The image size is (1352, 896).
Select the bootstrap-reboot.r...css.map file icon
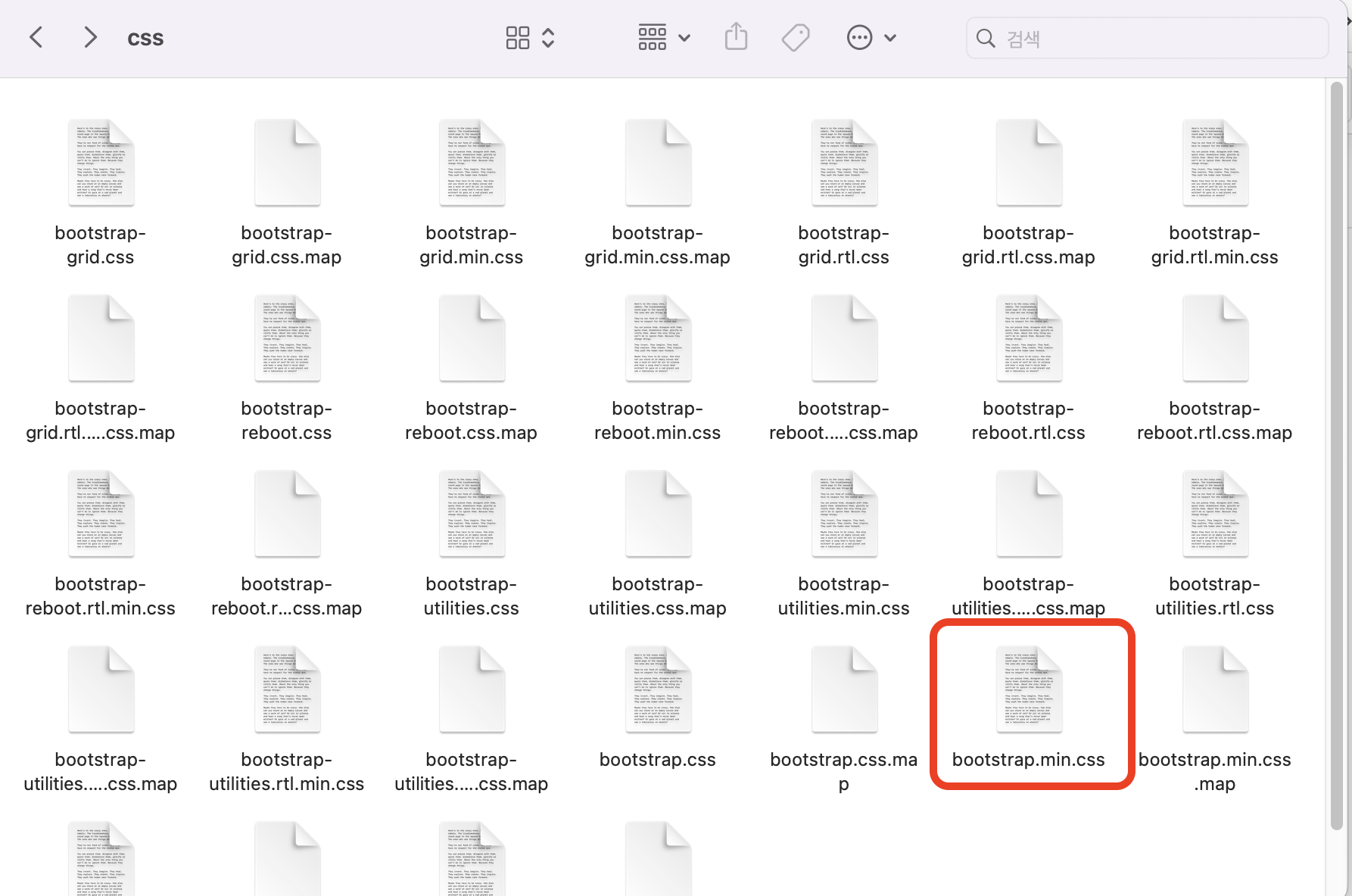[x=287, y=514]
